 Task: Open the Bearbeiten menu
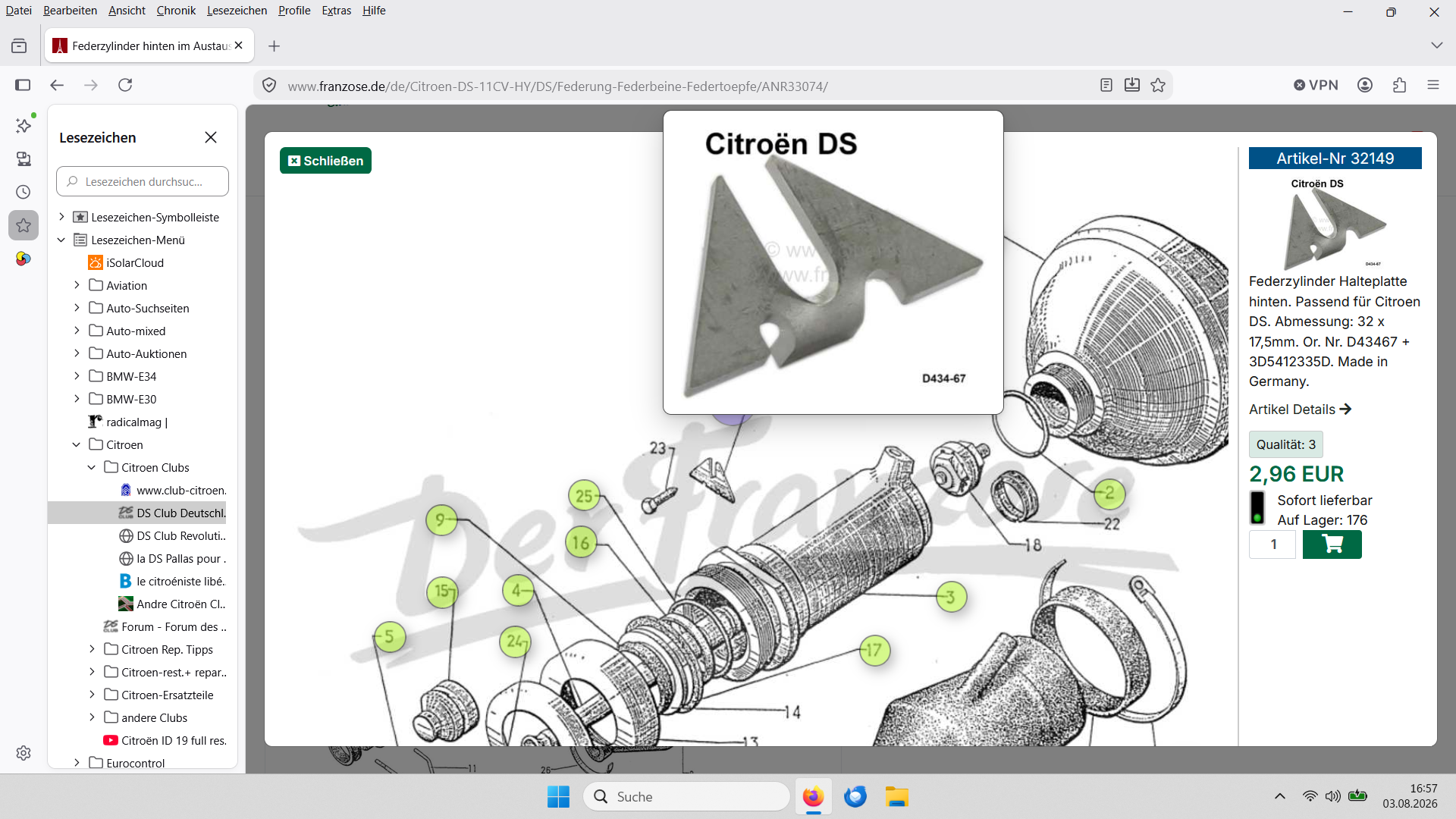click(70, 11)
